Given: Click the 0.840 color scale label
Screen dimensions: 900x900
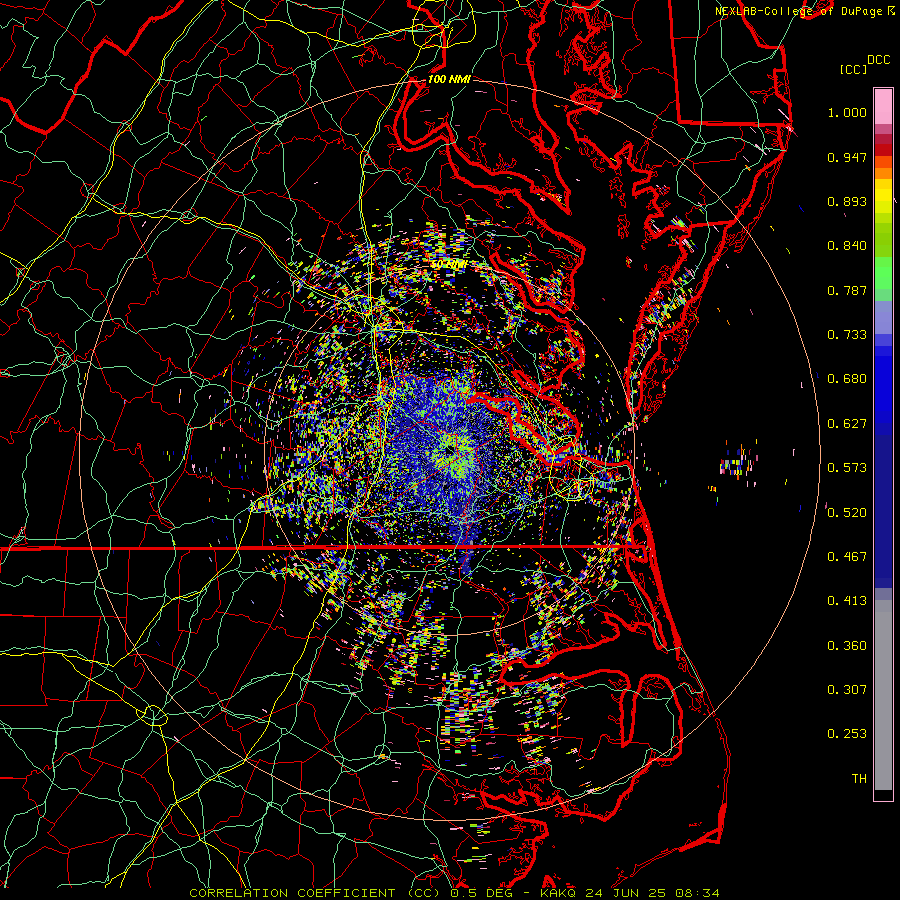Looking at the screenshot, I should click(847, 246).
